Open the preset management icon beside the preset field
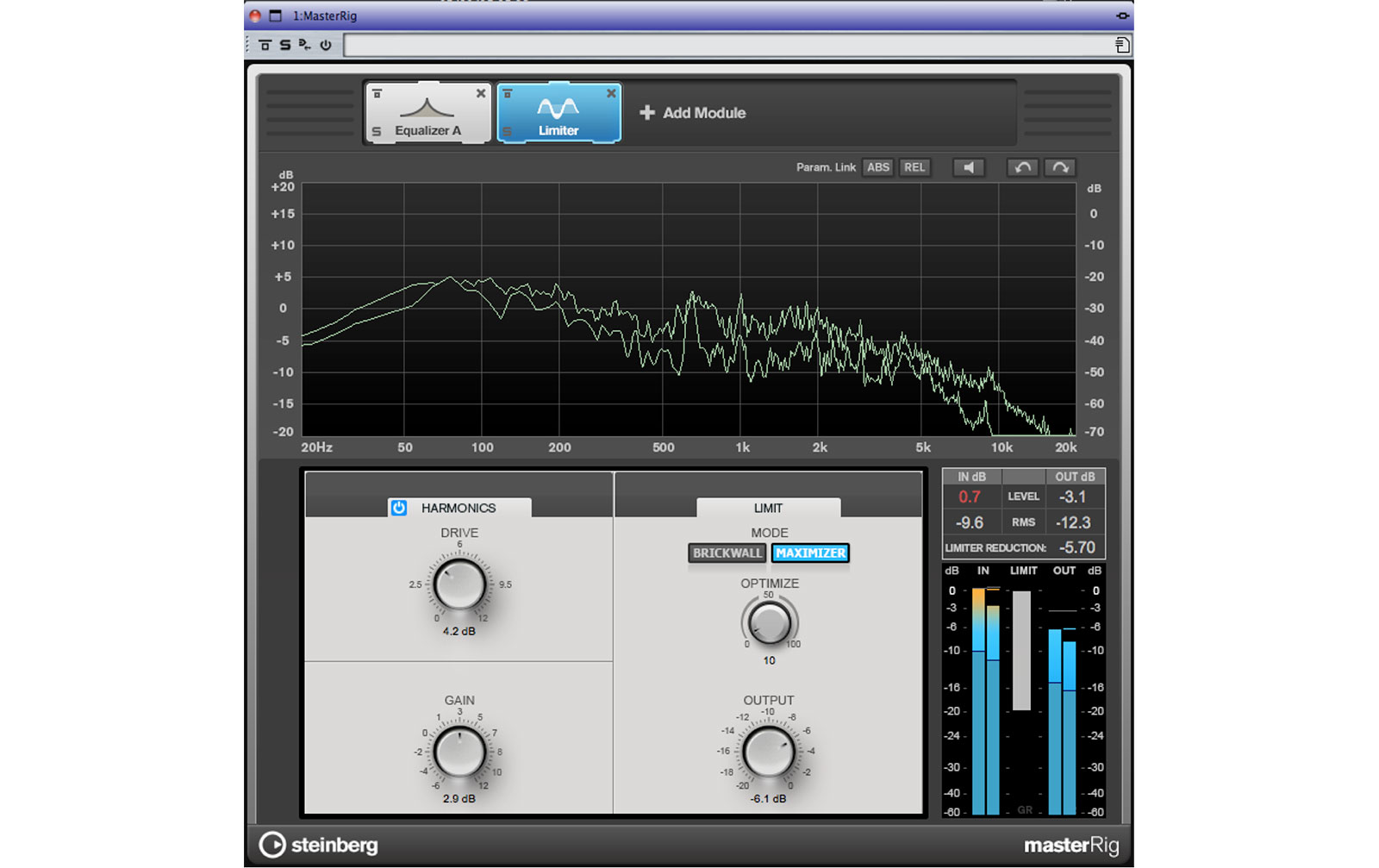Screen dimensions: 1379x868 pos(1122,45)
